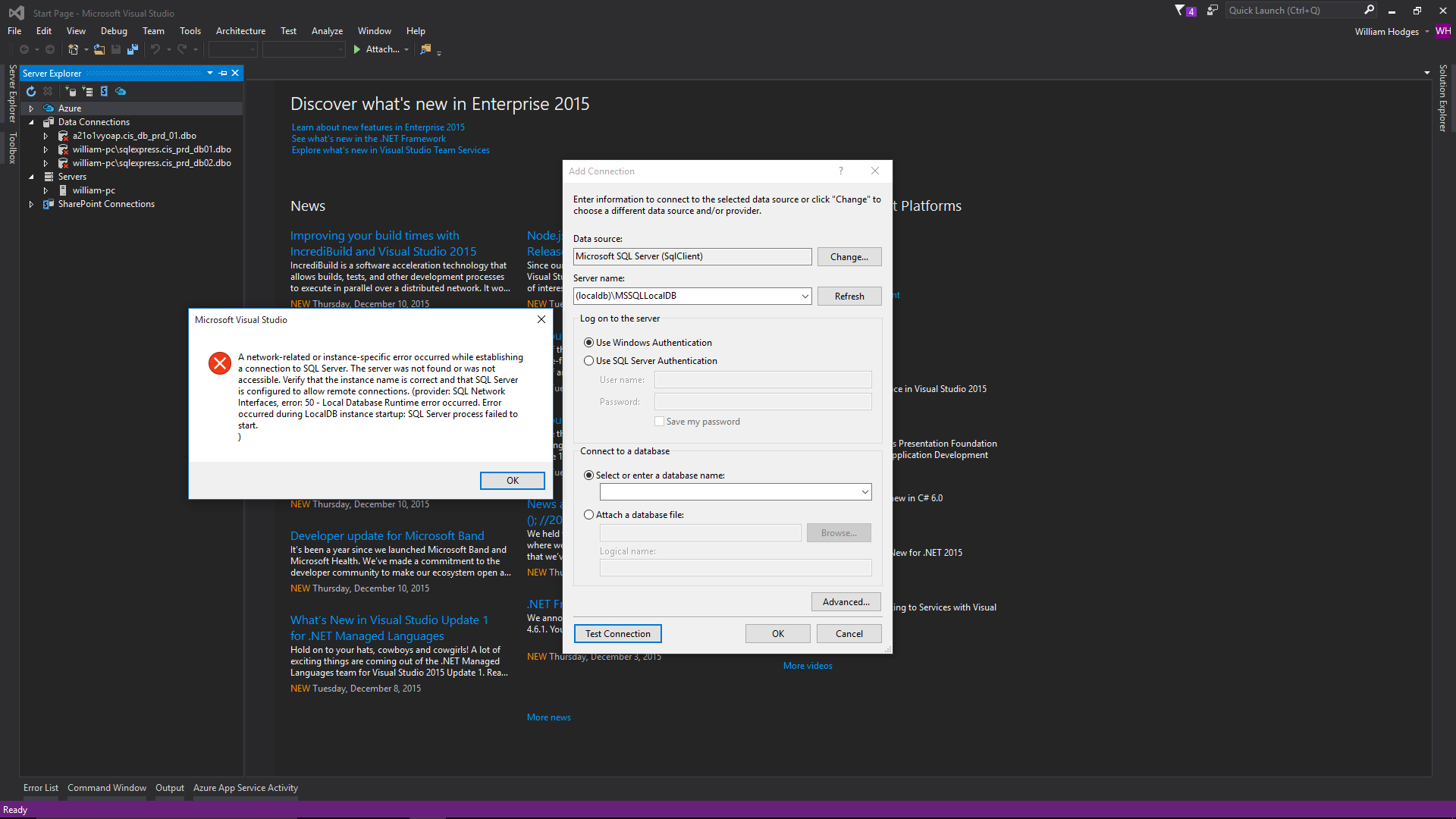Viewport: 1456px width, 819px height.
Task: Click the Test Connection button
Action: [616, 633]
